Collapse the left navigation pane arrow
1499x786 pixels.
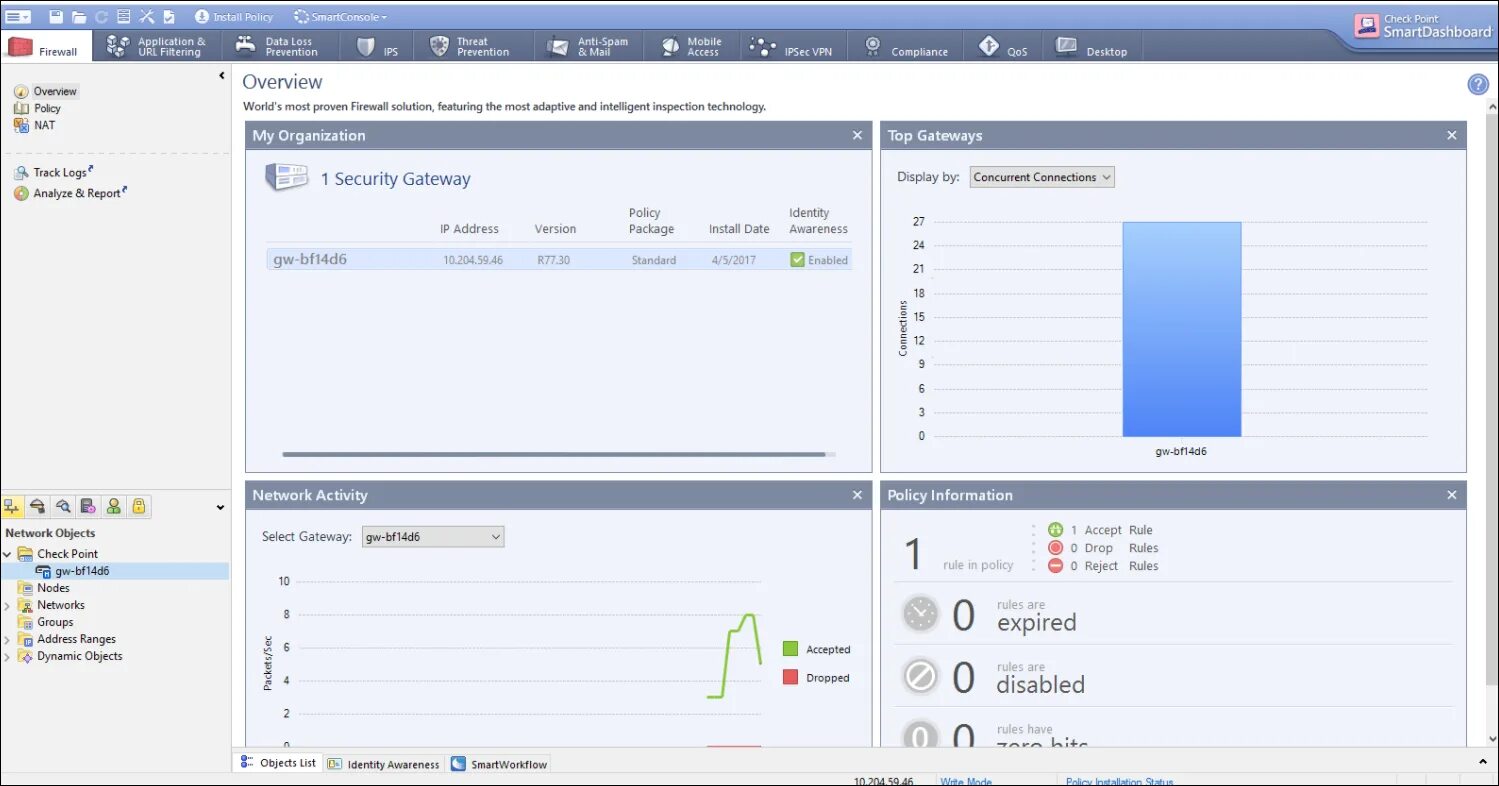pos(222,76)
